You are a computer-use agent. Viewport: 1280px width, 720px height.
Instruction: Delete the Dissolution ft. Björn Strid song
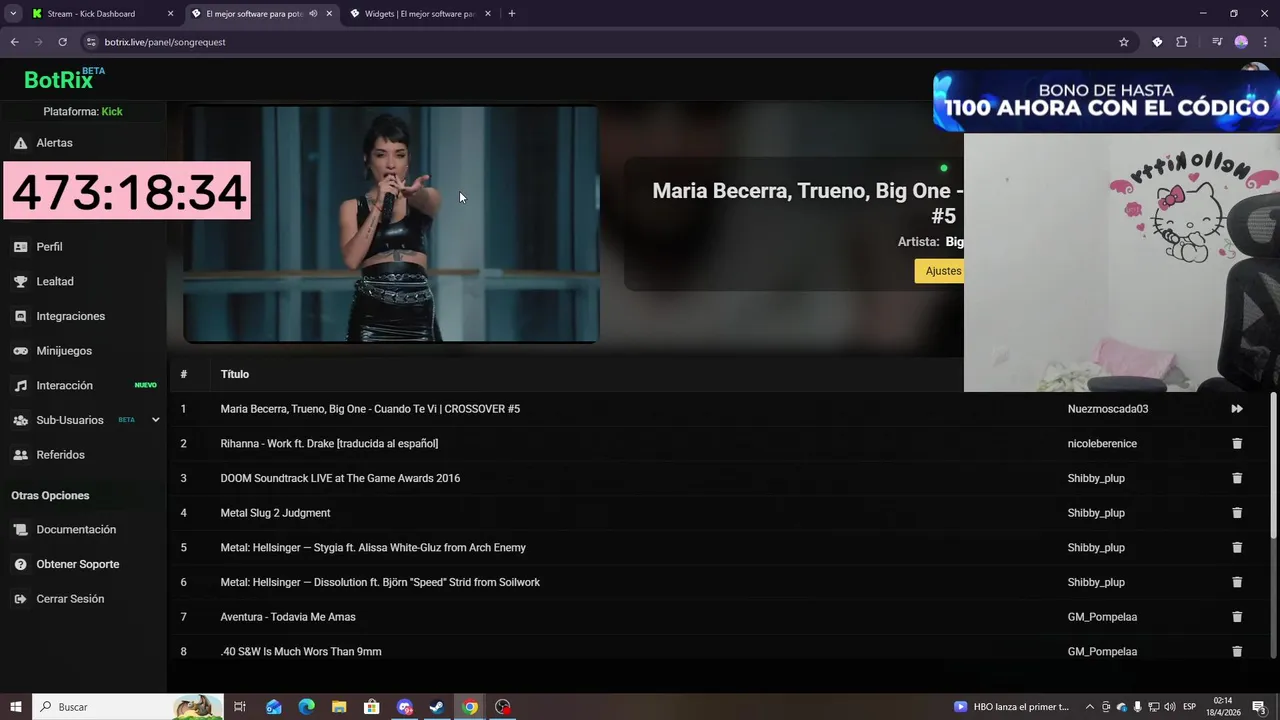click(x=1237, y=582)
